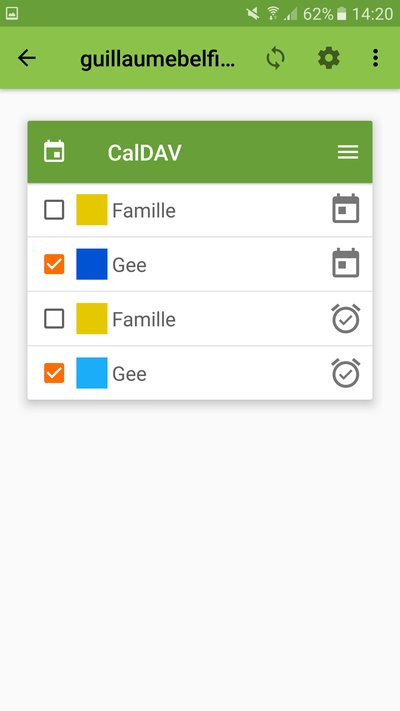Click task alarm icon on light blue Gee row
Image resolution: width=400 pixels, height=711 pixels.
coord(346,373)
